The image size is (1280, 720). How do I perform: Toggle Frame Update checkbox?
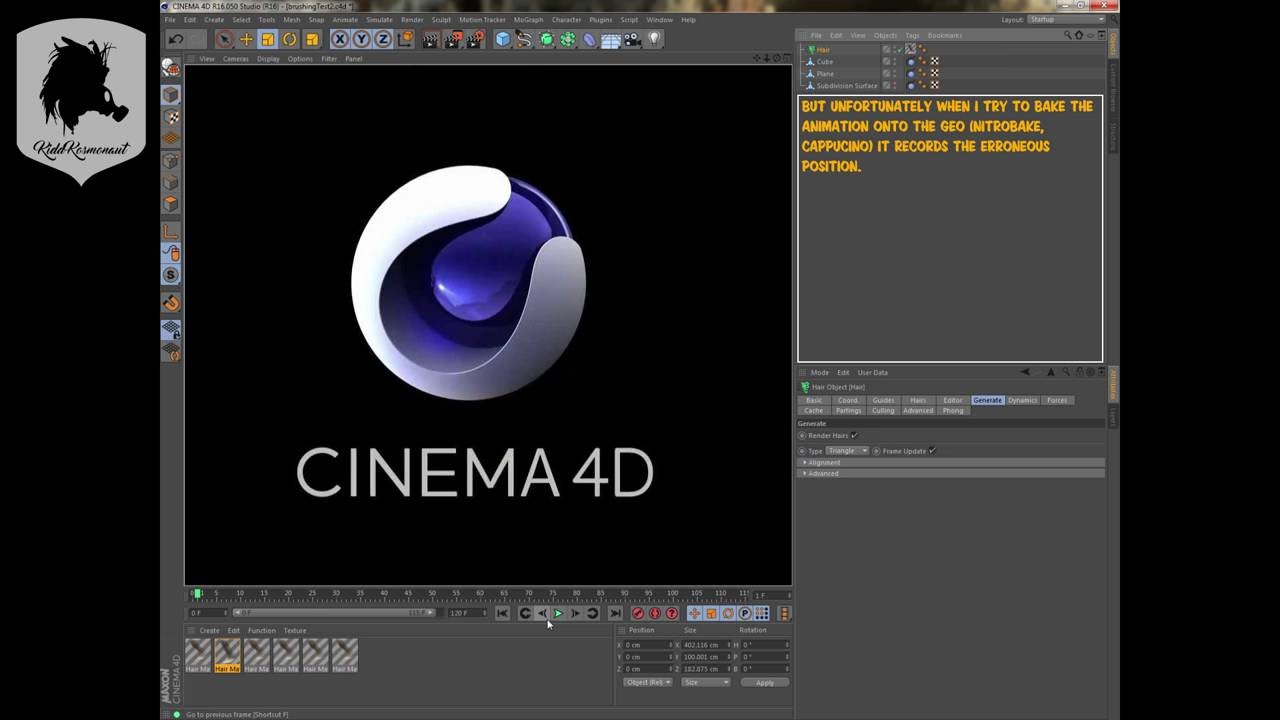point(932,450)
